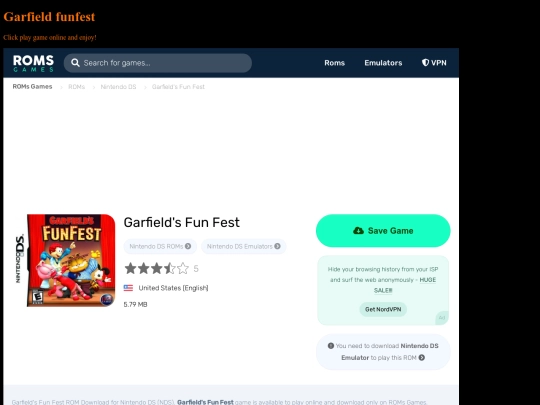
Task: Click the emulator notice arrow icon
Action: click(422, 358)
